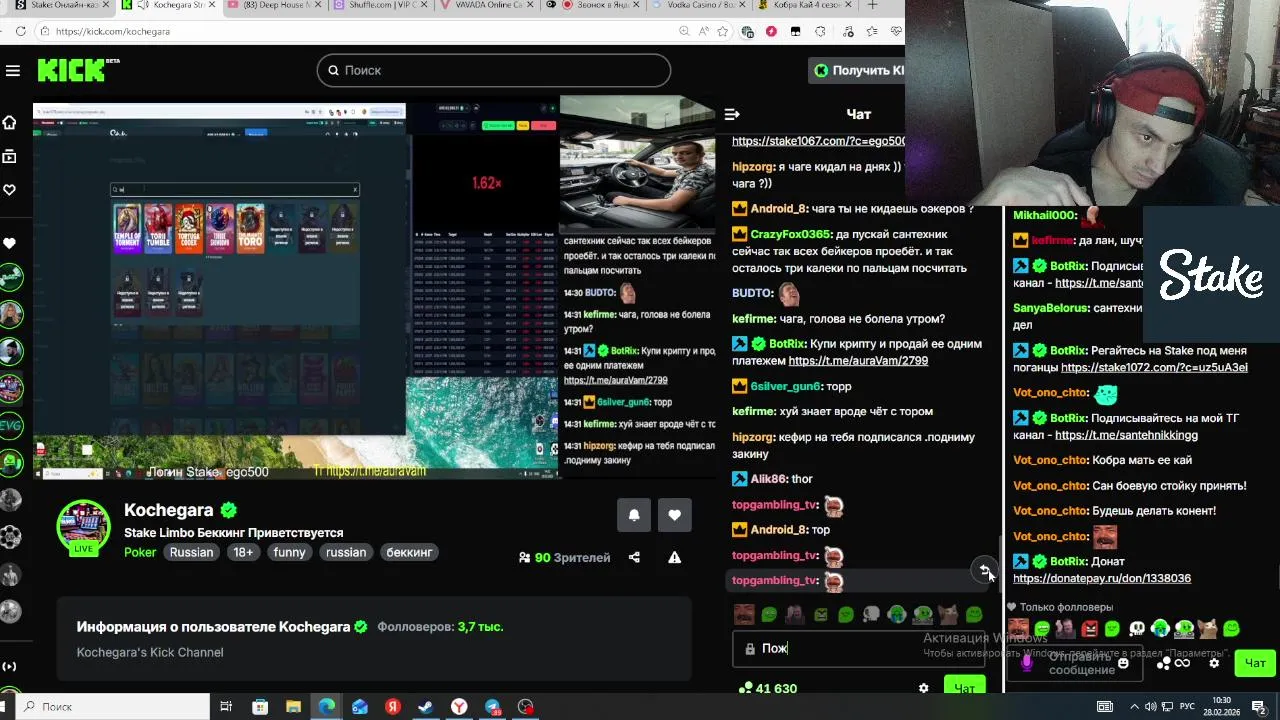Screen dimensions: 1280x720
Task: Open Yandex Browser from the taskbar
Action: 459,707
